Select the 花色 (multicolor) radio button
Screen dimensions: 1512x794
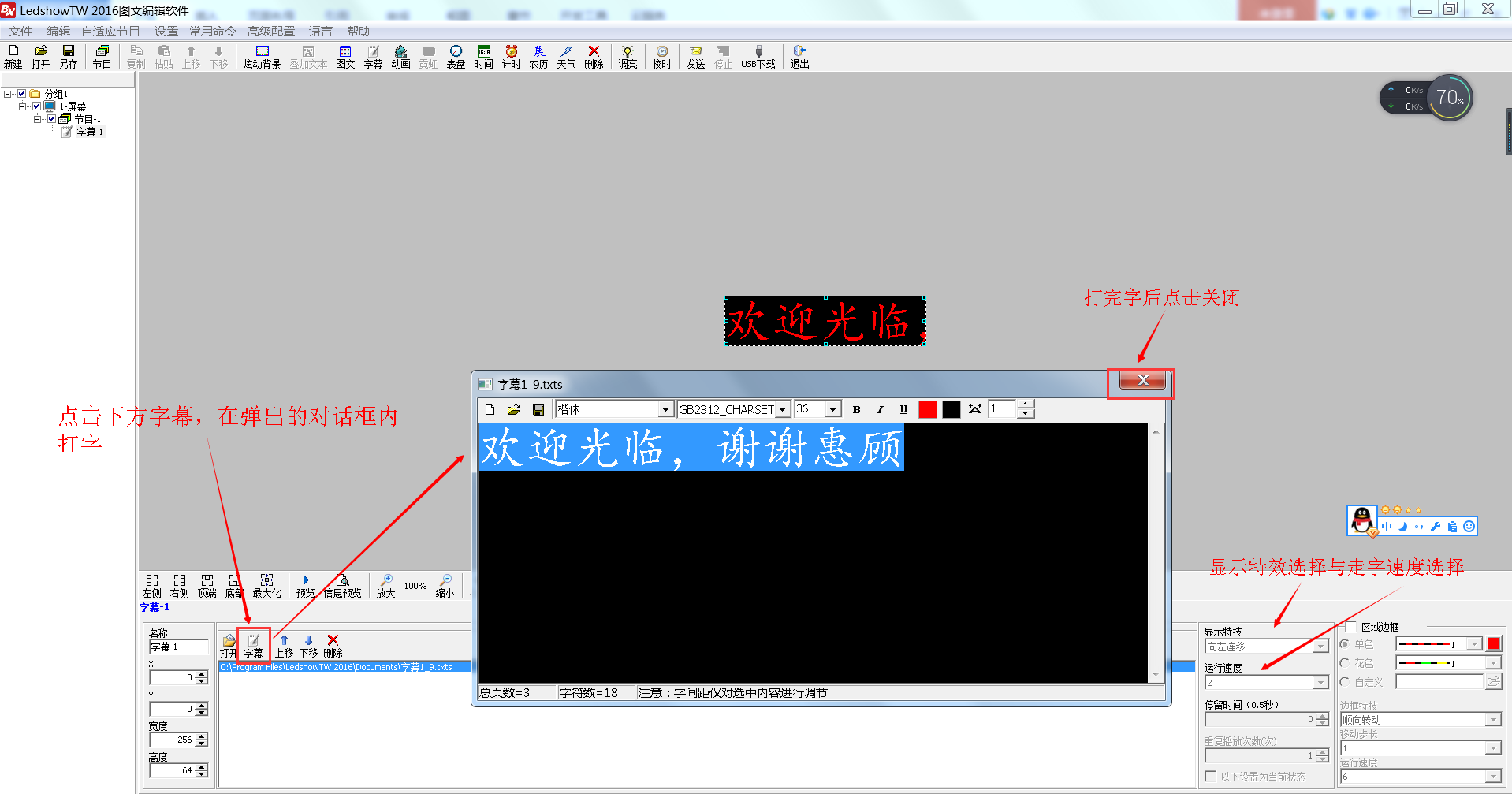click(1345, 662)
